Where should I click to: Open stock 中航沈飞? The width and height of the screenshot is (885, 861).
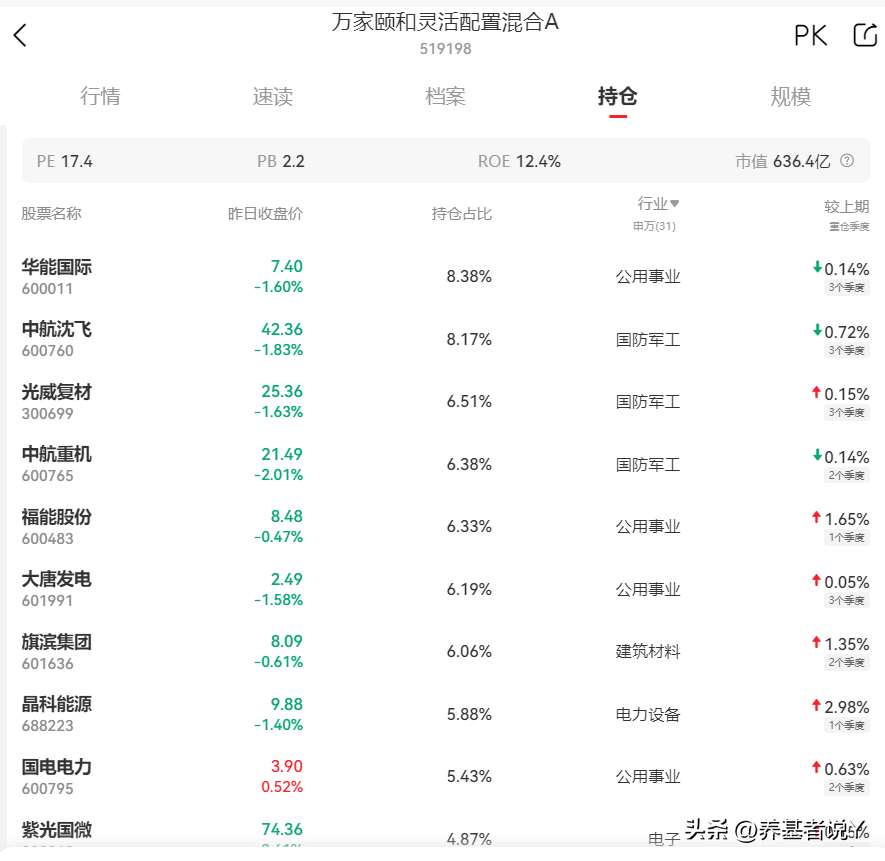[x=56, y=329]
